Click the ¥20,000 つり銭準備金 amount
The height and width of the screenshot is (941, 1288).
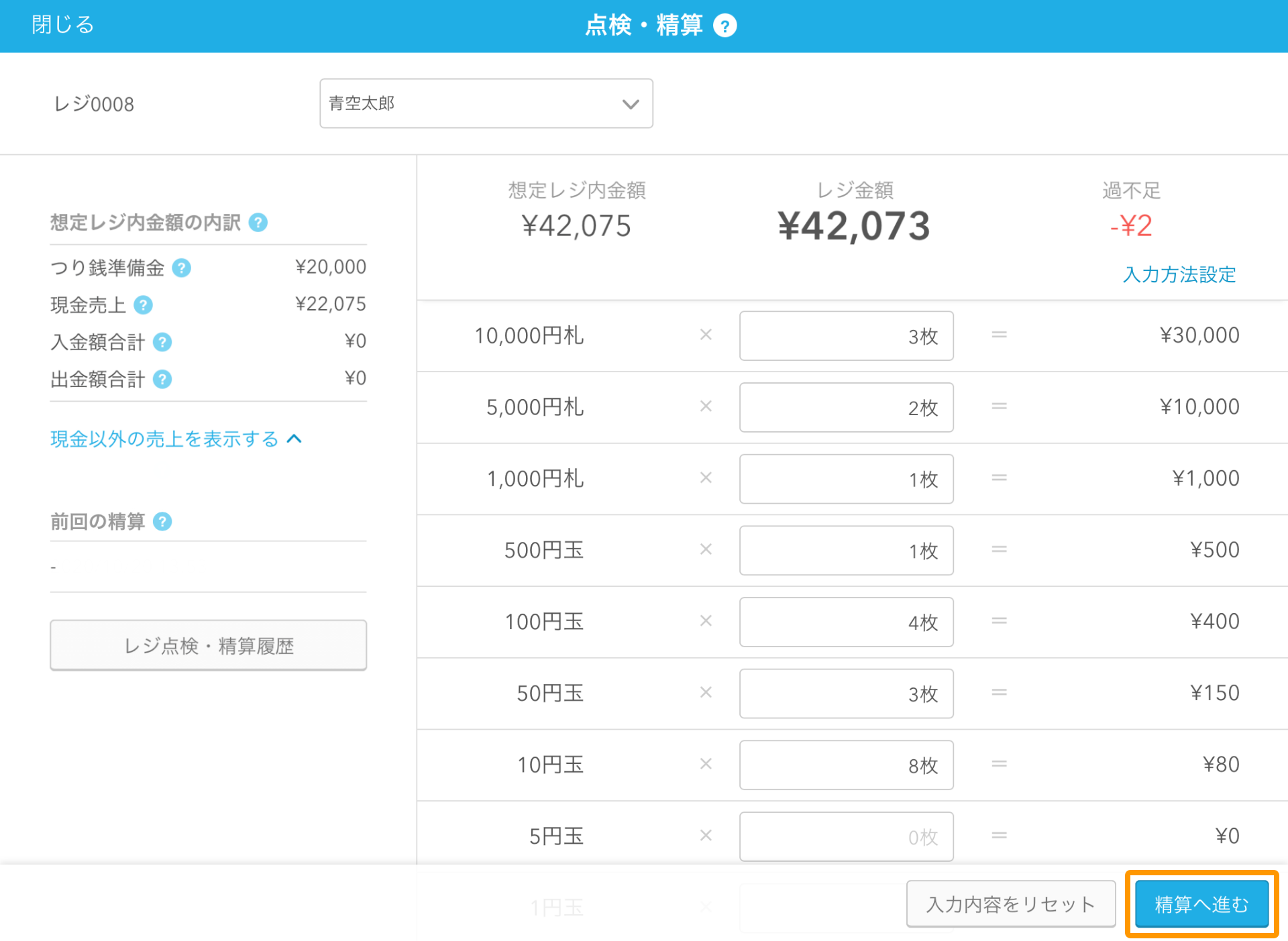(x=331, y=267)
